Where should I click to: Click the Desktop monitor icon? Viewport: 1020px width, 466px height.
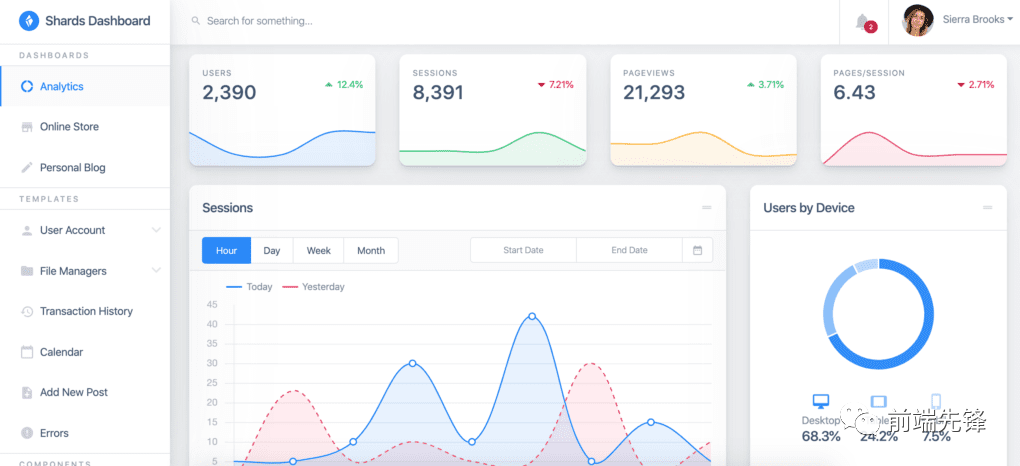pos(821,401)
